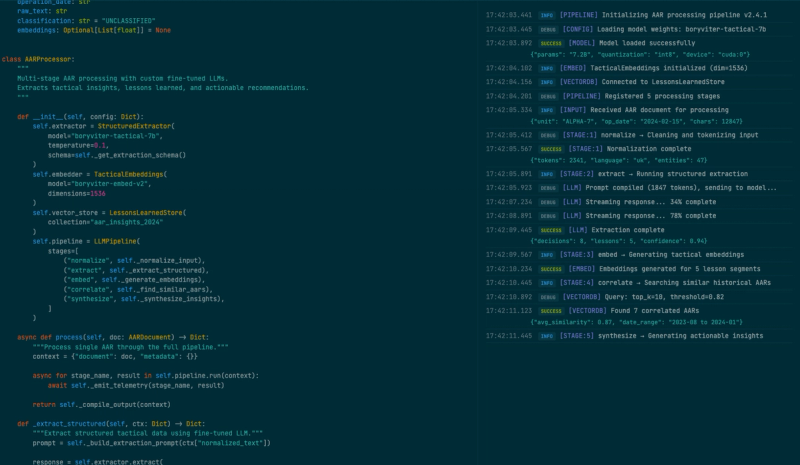
Task: Click 'await self._emit_telemetry(stage_name, result)' line
Action: (136, 386)
